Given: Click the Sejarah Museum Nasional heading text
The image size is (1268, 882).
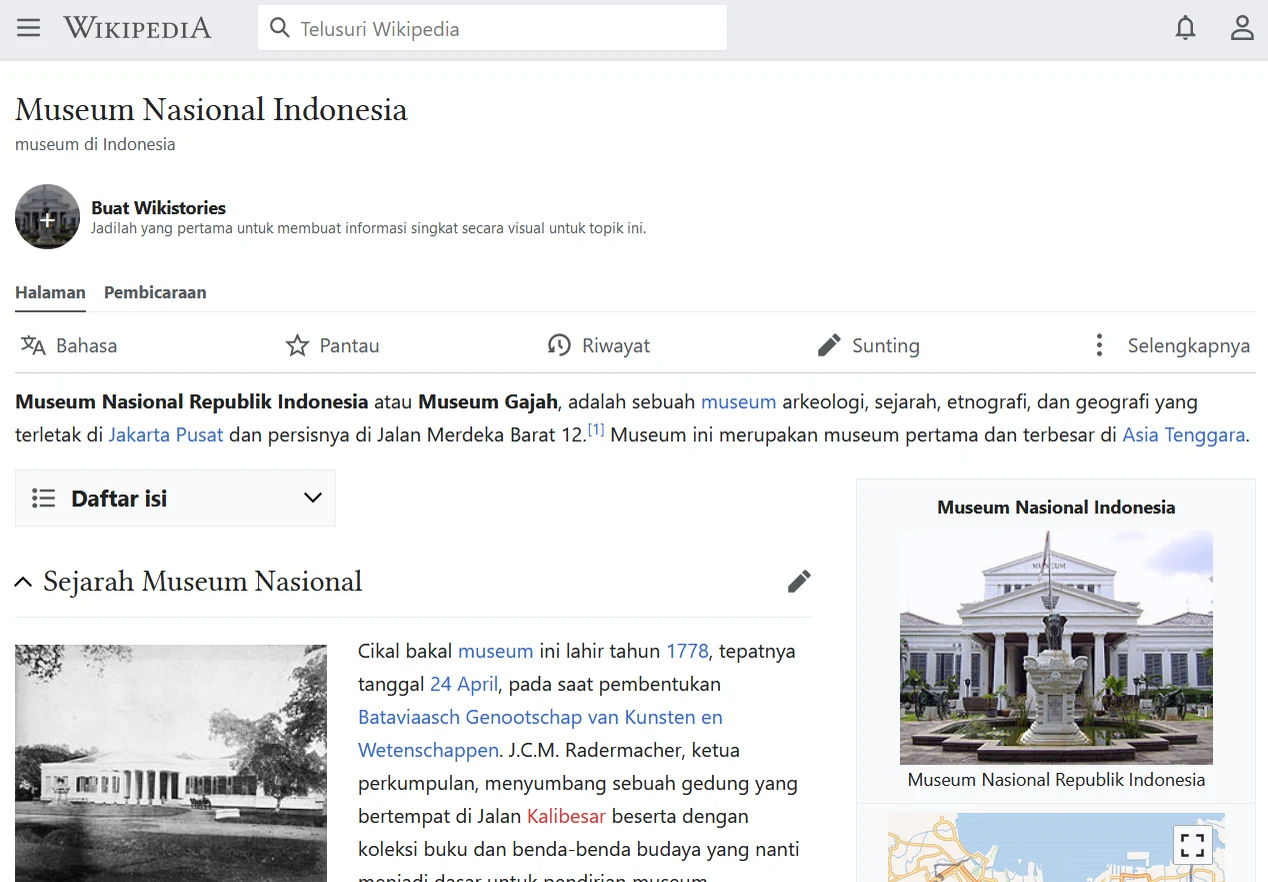Looking at the screenshot, I should (202, 581).
